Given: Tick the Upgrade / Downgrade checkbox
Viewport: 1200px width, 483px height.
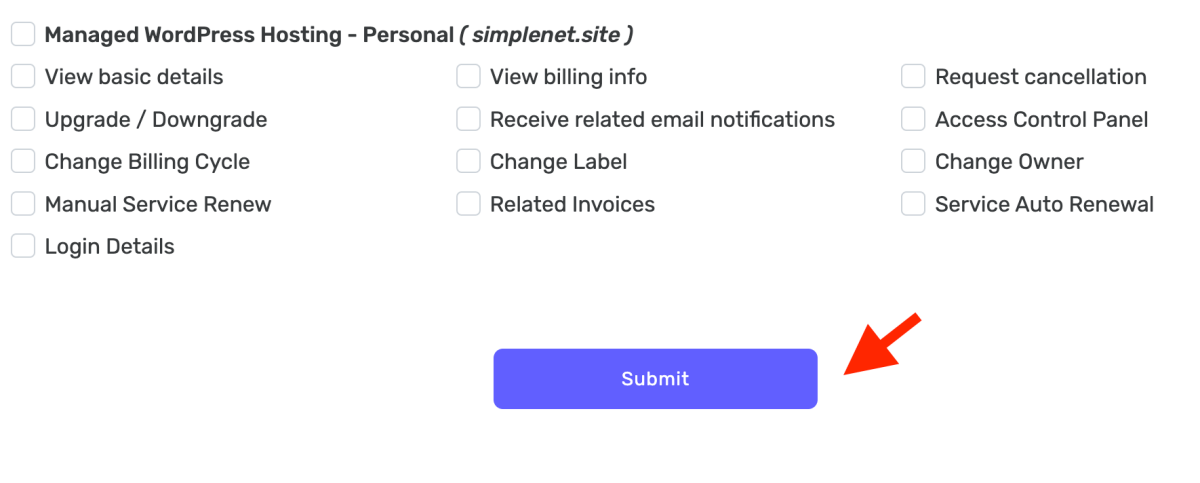Looking at the screenshot, I should click(23, 120).
